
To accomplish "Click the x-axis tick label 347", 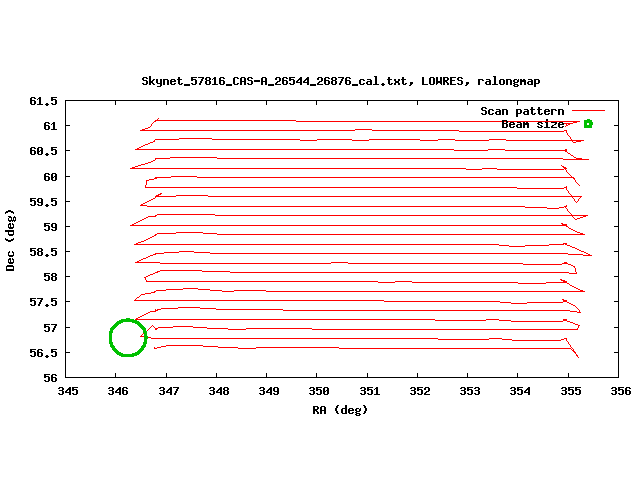I will [x=169, y=391].
